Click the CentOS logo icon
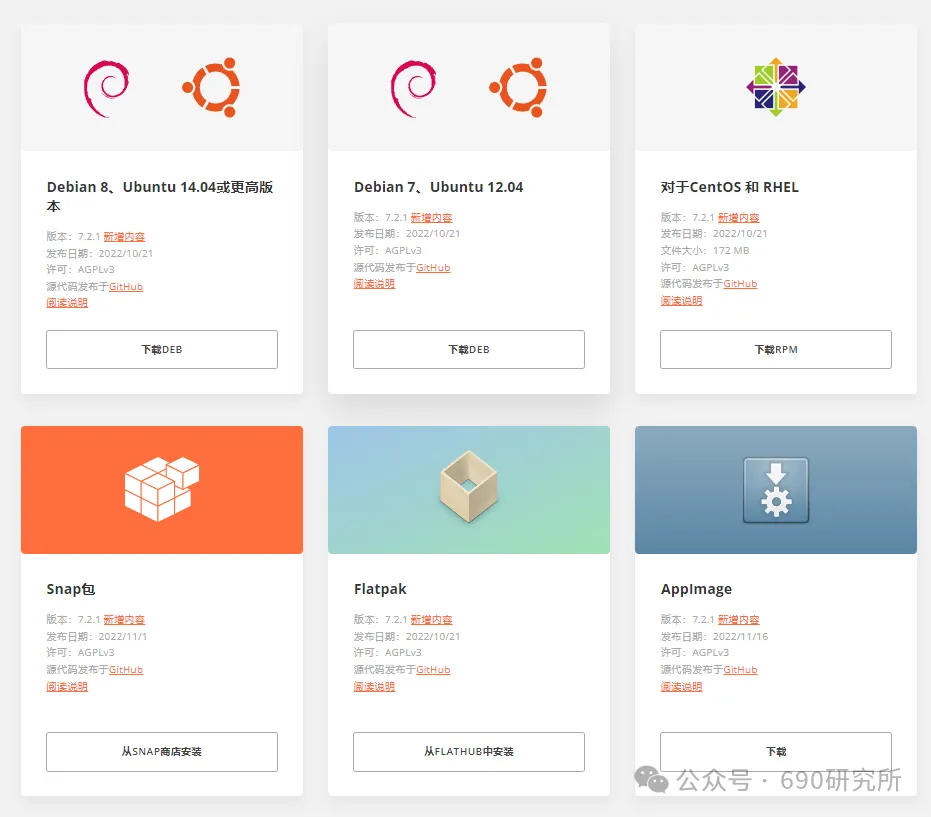Image resolution: width=931 pixels, height=817 pixels. (775, 87)
